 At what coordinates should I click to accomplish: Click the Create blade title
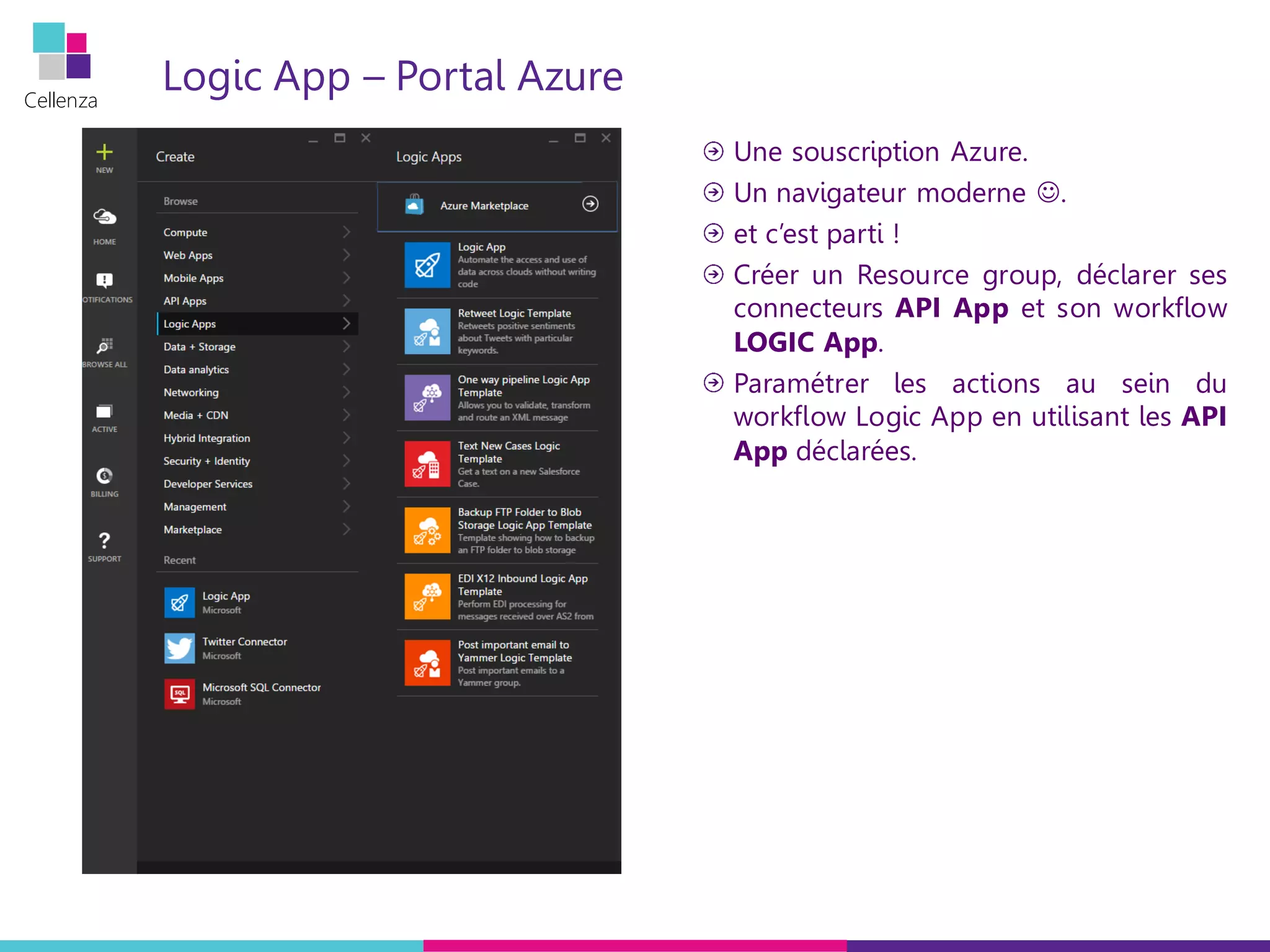(175, 157)
